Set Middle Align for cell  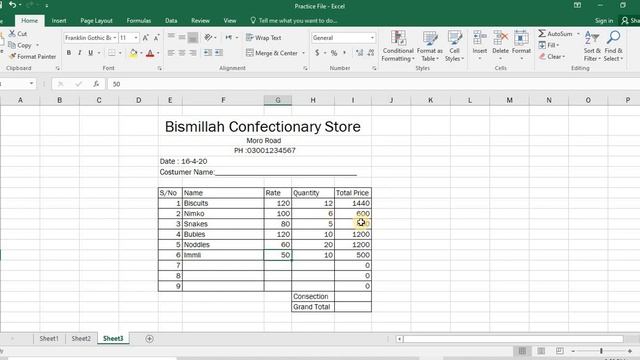pos(182,38)
